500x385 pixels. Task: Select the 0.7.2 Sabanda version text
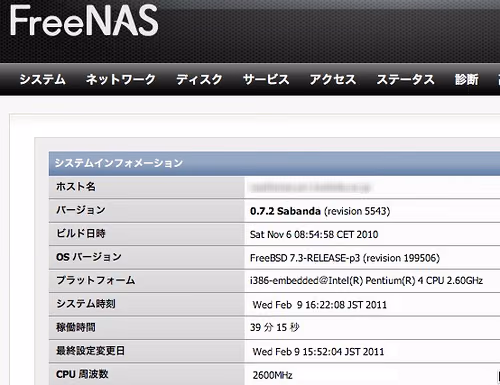pyautogui.click(x=285, y=211)
